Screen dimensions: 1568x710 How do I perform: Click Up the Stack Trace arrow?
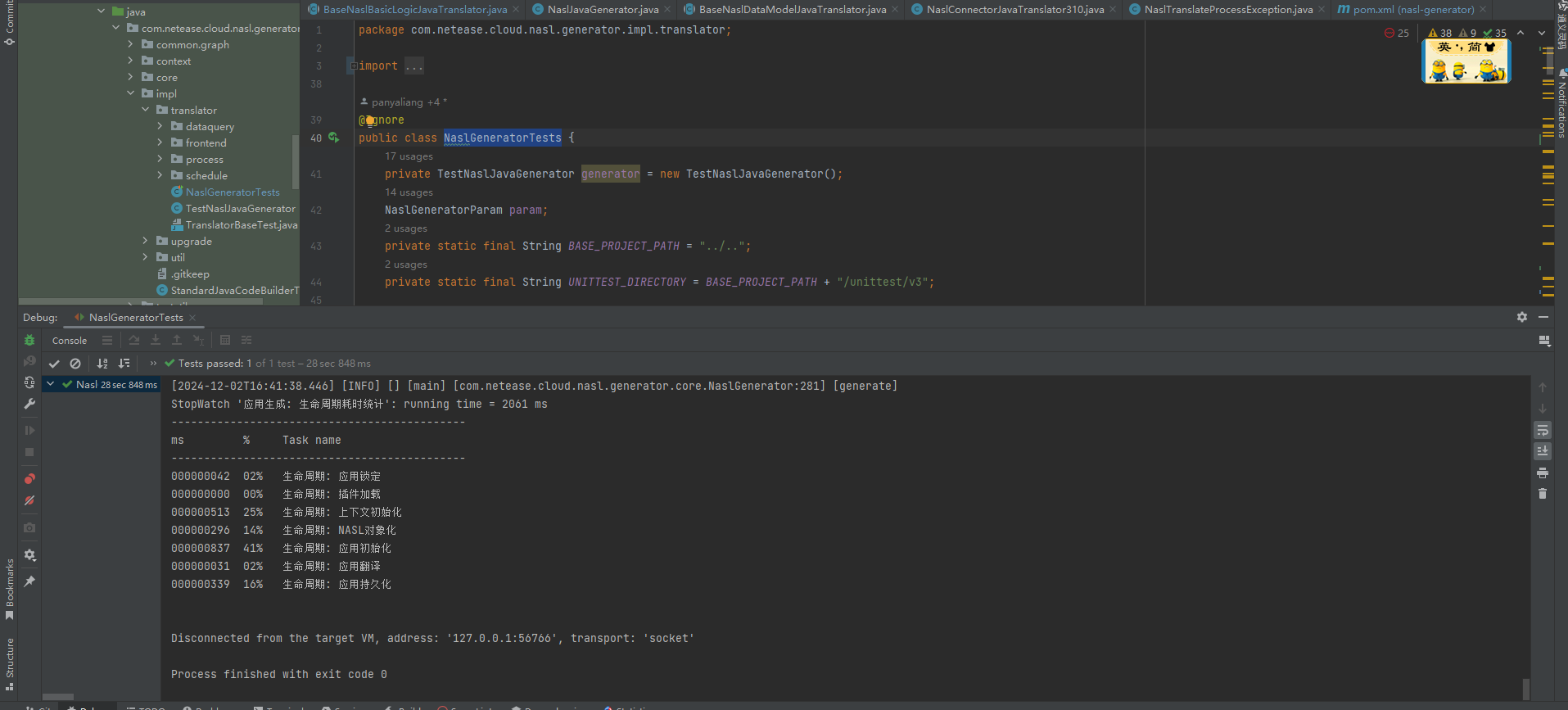[1543, 387]
